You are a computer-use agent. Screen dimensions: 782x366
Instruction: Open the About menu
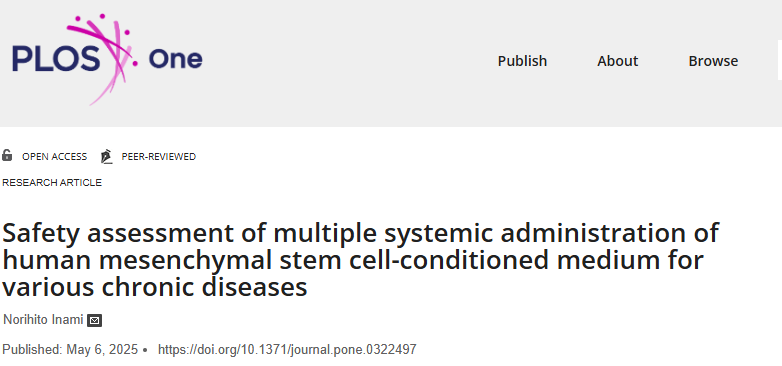(x=617, y=61)
